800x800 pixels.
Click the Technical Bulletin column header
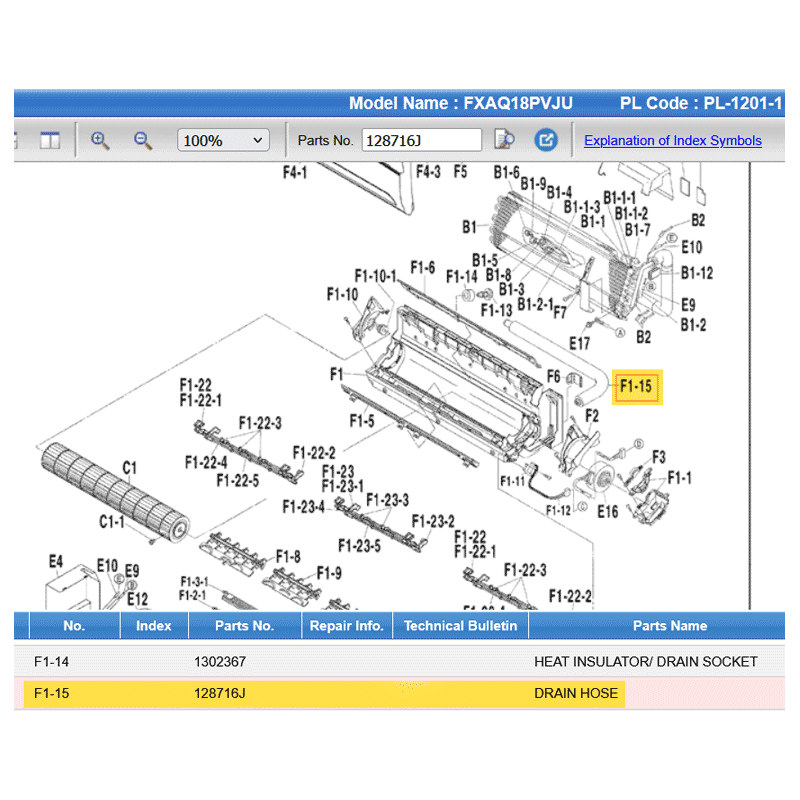pyautogui.click(x=460, y=626)
